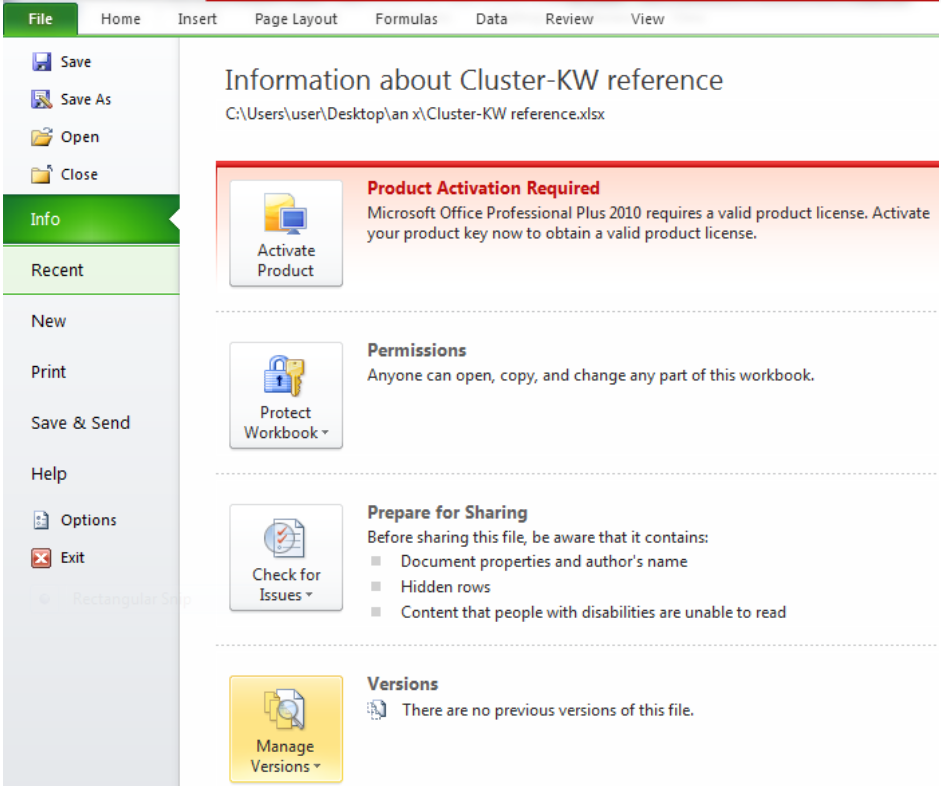Choose New in the backstage menu
Viewport: 941px width, 786px height.
[91, 321]
